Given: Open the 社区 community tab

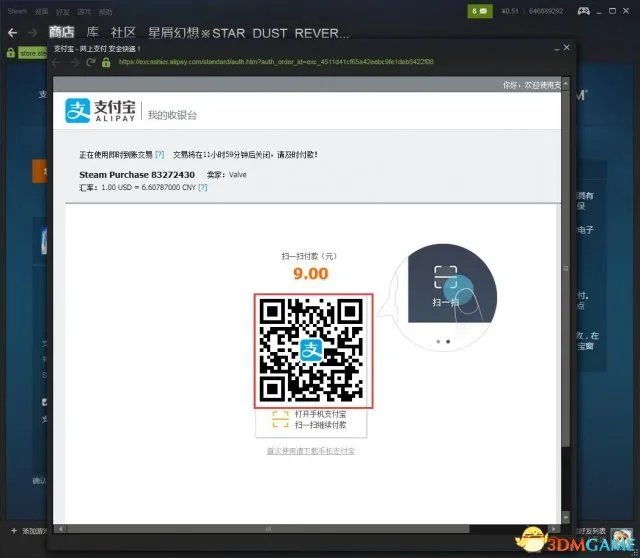Looking at the screenshot, I should point(123,32).
